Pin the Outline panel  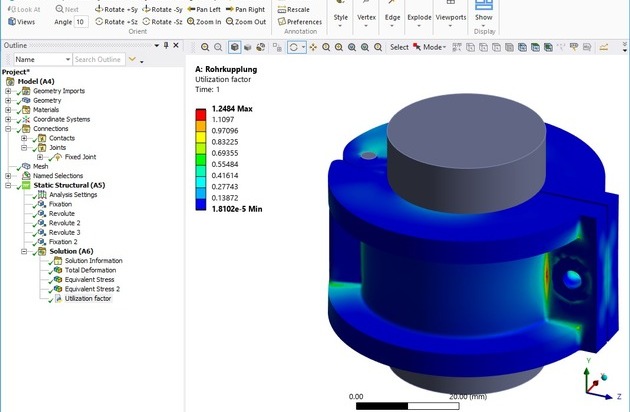166,46
